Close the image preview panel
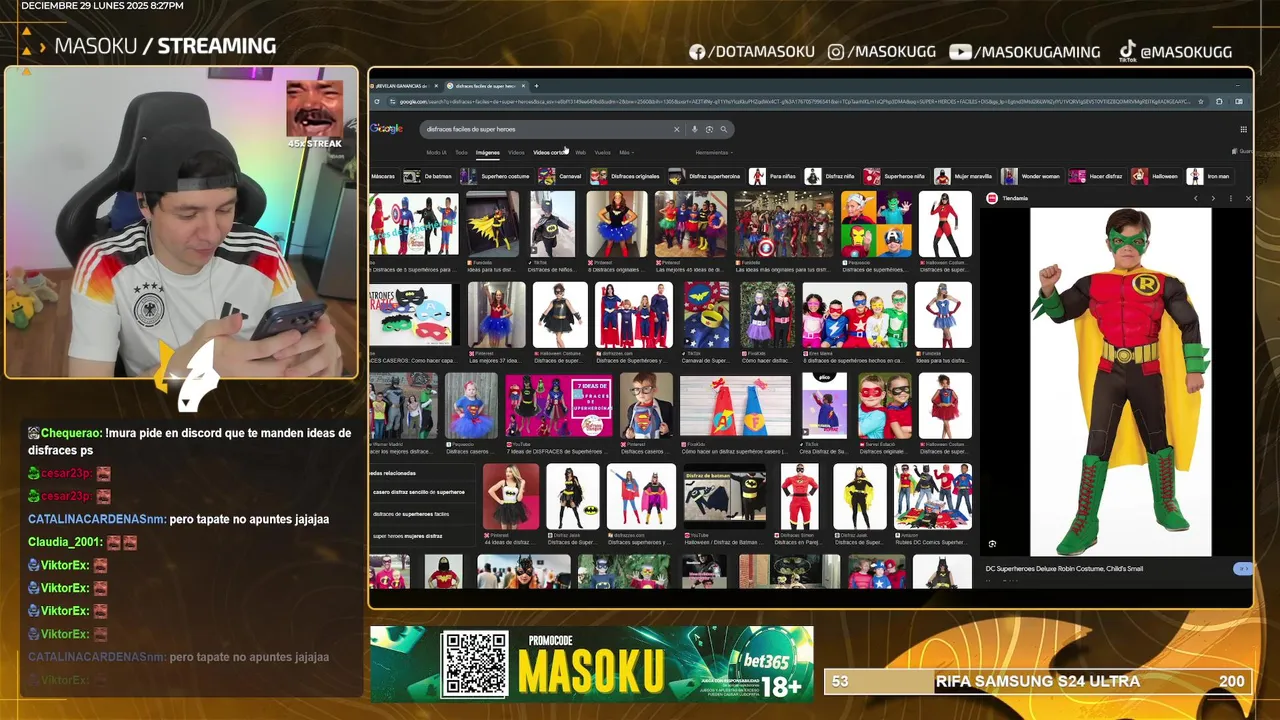 1247,198
